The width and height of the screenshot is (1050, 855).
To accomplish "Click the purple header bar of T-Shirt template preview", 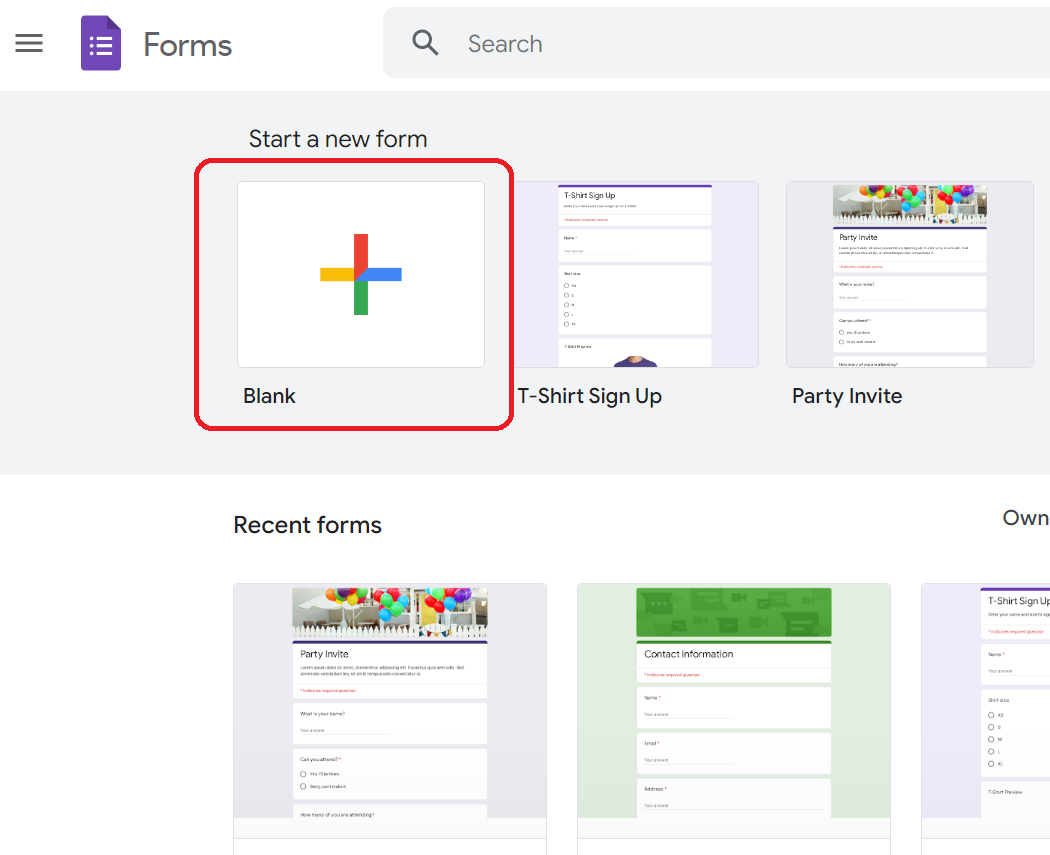I will (x=634, y=186).
